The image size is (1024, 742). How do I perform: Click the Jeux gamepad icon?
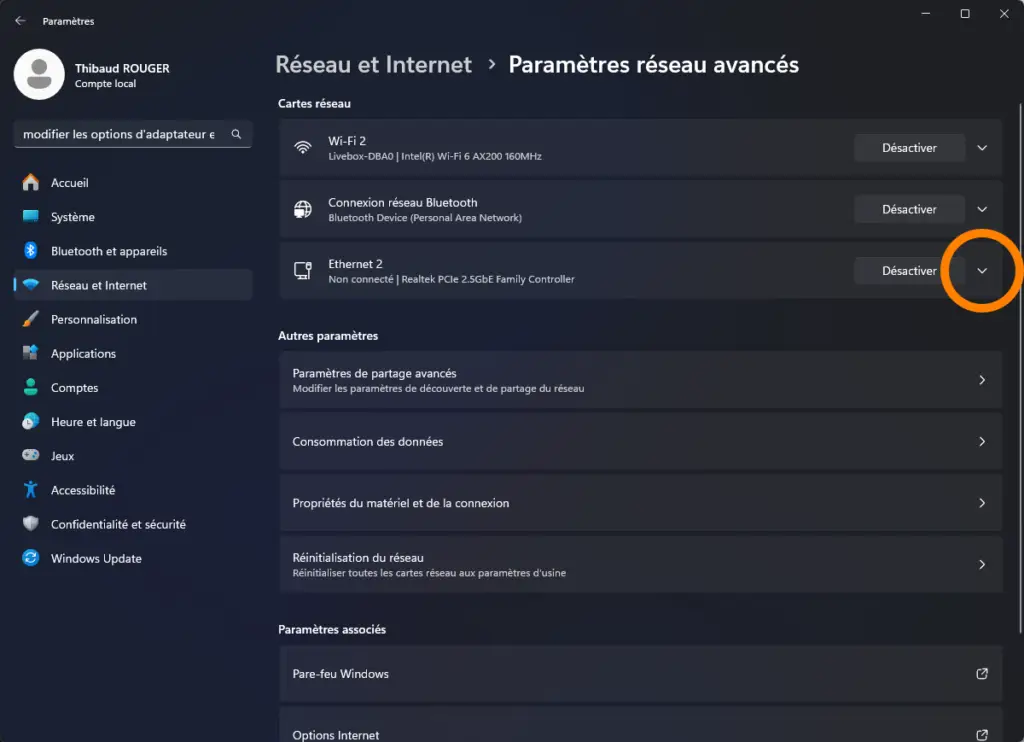[x=31, y=455]
